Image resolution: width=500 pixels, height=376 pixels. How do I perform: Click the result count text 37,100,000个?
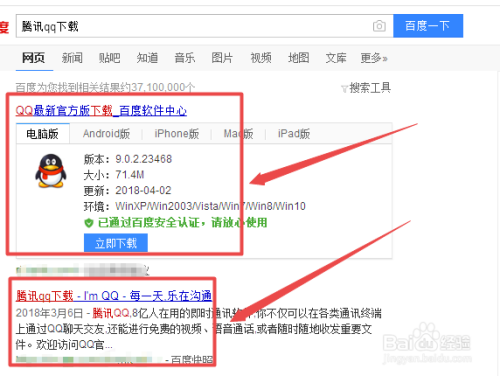point(163,88)
